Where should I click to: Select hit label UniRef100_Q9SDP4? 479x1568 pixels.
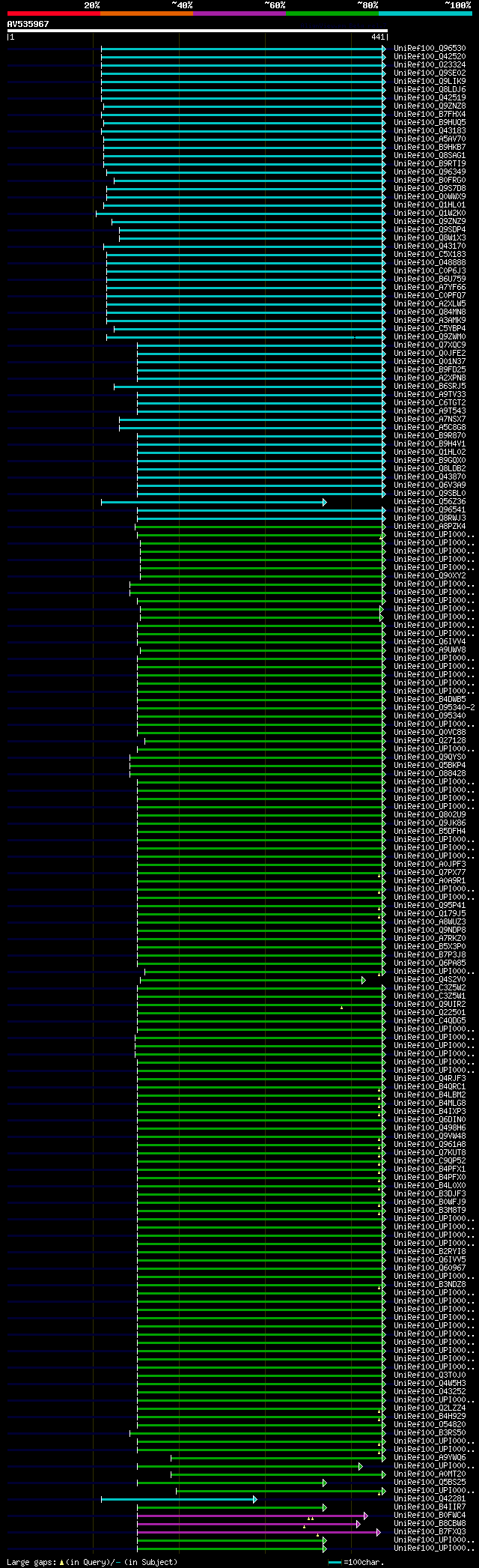(x=430, y=230)
